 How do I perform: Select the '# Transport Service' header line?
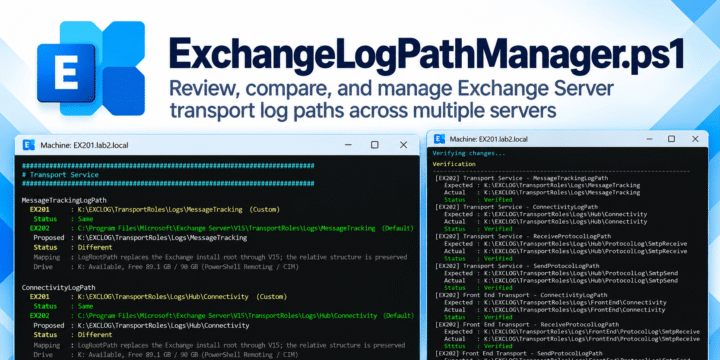coord(60,174)
